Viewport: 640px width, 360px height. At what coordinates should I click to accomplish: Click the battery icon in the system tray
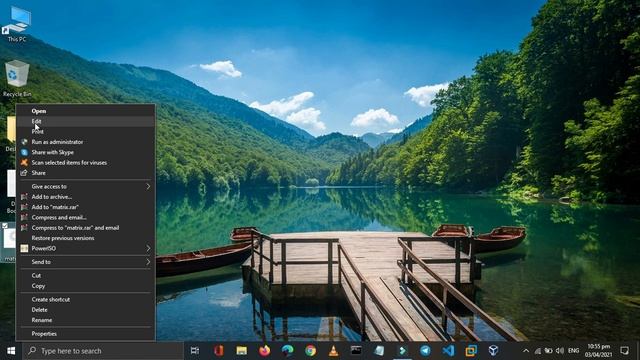point(549,351)
